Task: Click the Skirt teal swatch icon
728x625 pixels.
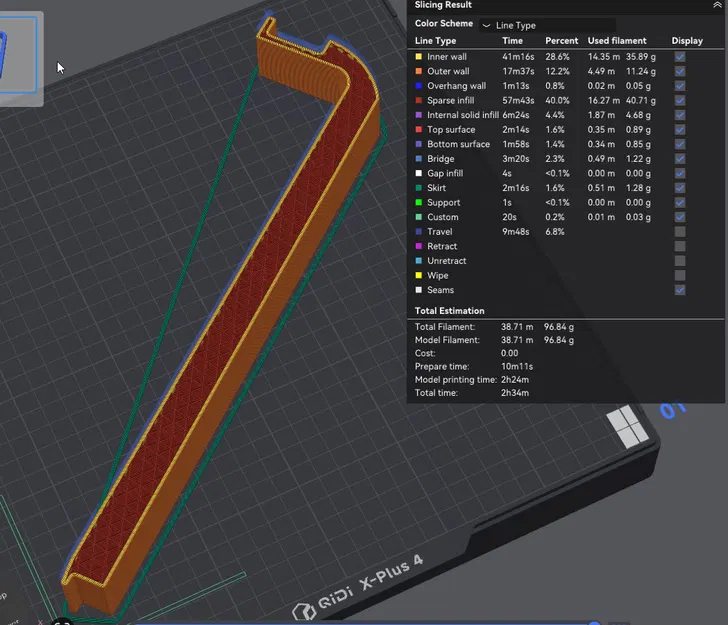Action: [x=418, y=188]
